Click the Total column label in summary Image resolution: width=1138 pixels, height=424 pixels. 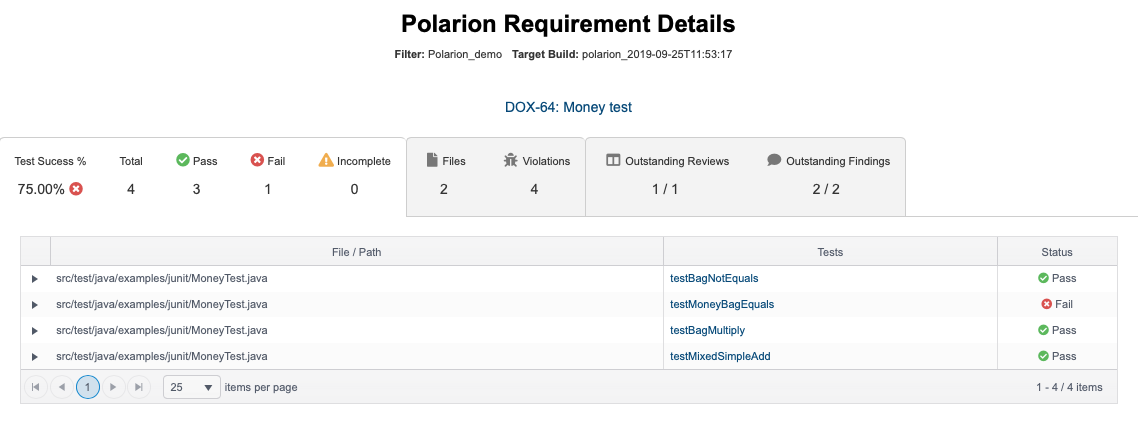pos(131,161)
